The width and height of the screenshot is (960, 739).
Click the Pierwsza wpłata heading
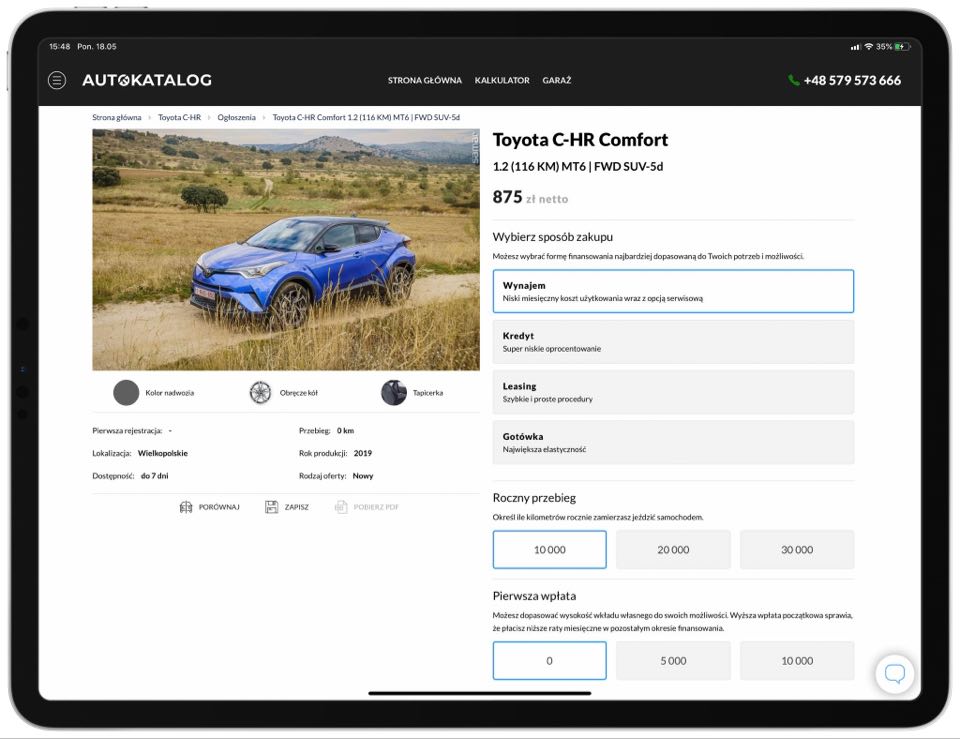(534, 596)
